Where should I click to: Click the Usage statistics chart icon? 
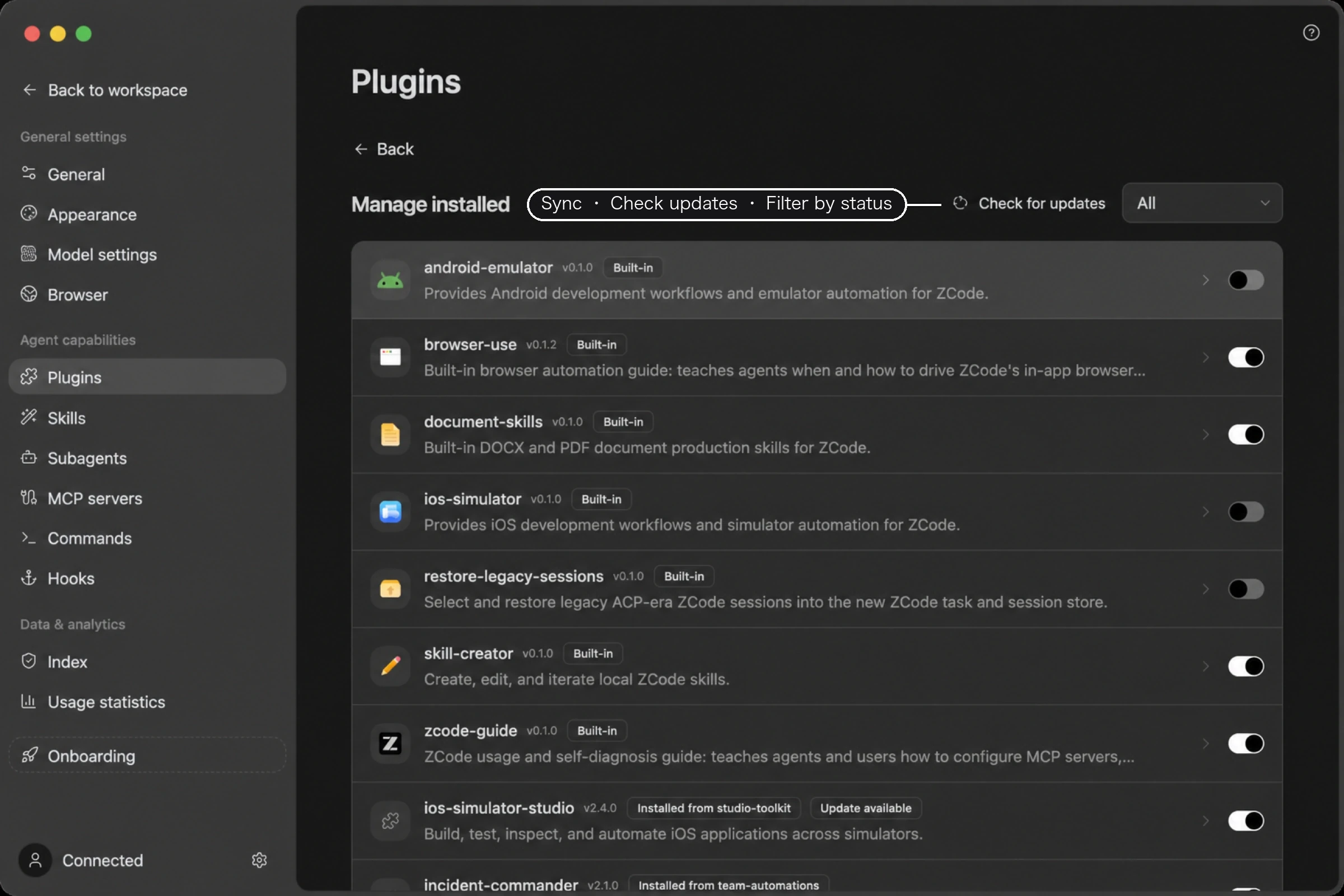(x=29, y=701)
